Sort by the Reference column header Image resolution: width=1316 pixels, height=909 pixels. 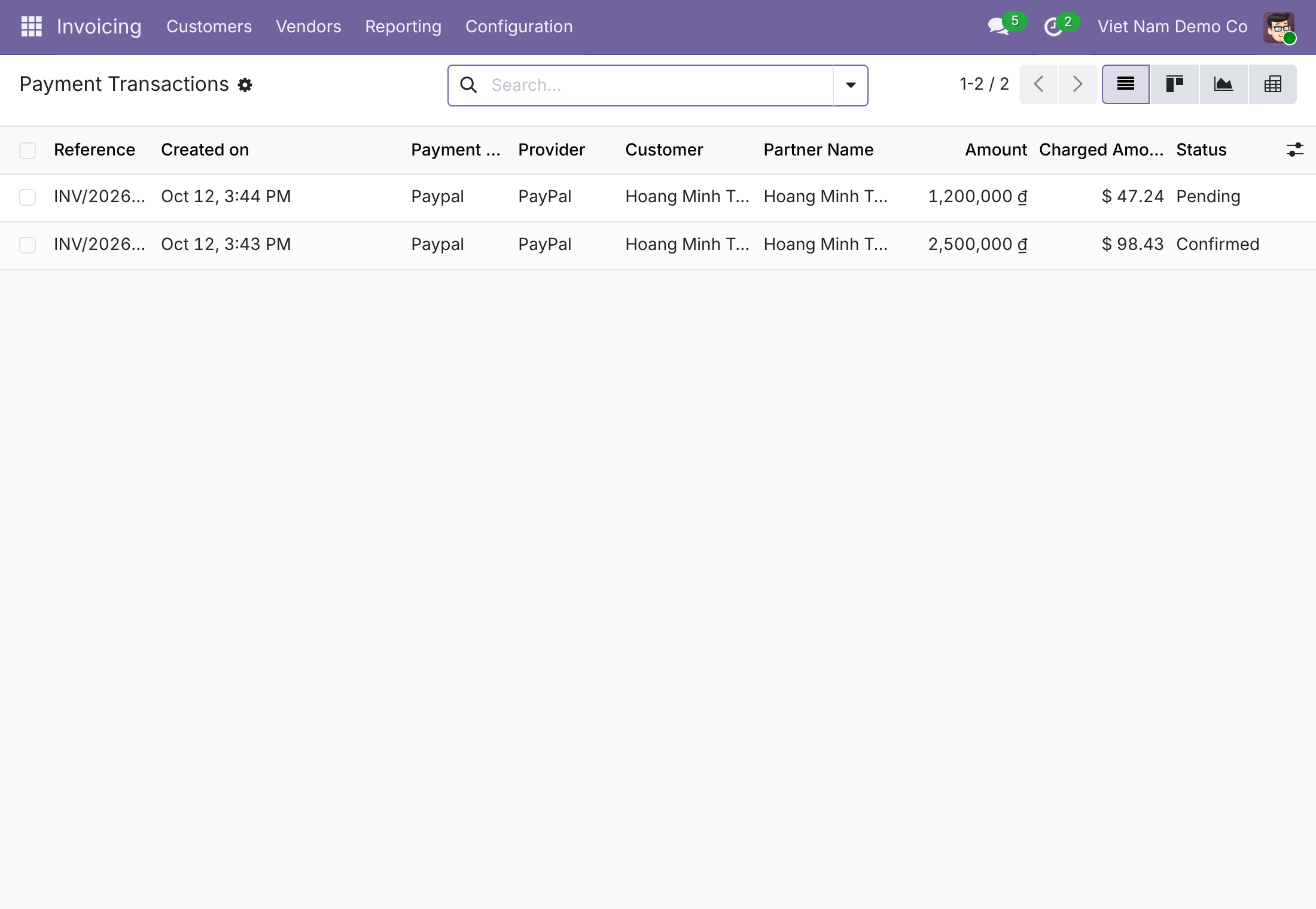point(95,150)
